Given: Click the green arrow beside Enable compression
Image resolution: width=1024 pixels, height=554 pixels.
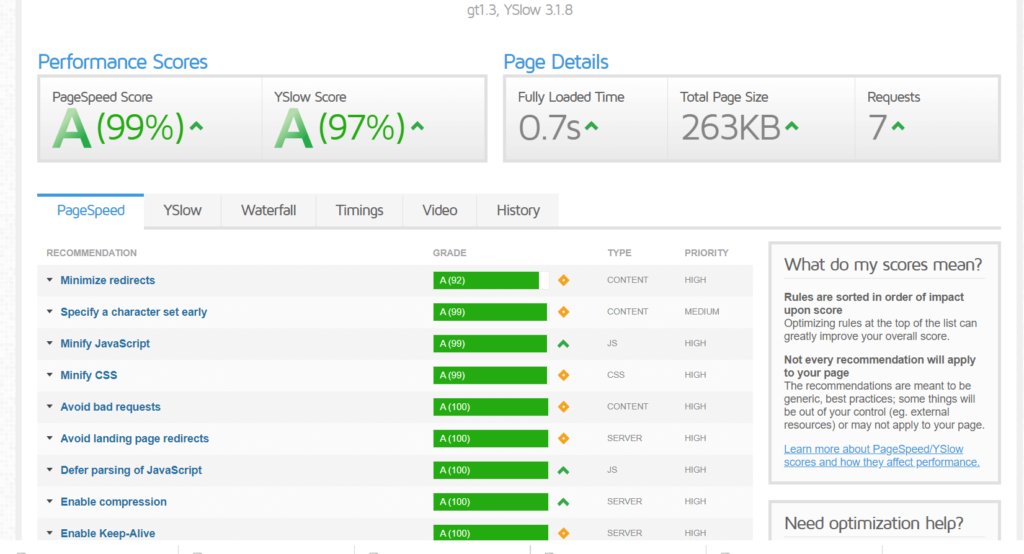Looking at the screenshot, I should (564, 502).
